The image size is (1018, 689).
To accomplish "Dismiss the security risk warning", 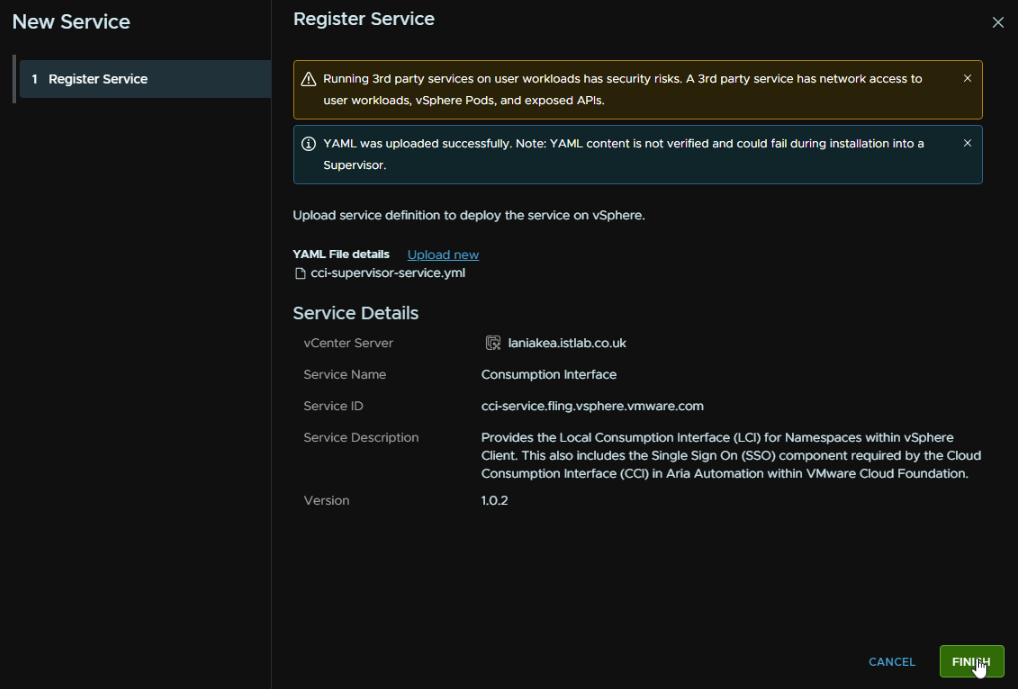I will pyautogui.click(x=967, y=79).
